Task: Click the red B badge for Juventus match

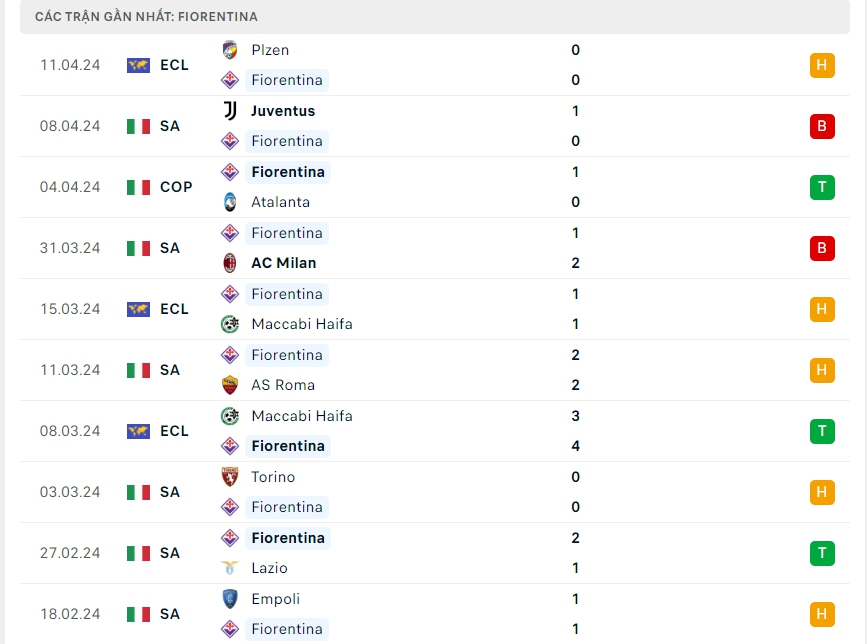Action: (x=822, y=126)
